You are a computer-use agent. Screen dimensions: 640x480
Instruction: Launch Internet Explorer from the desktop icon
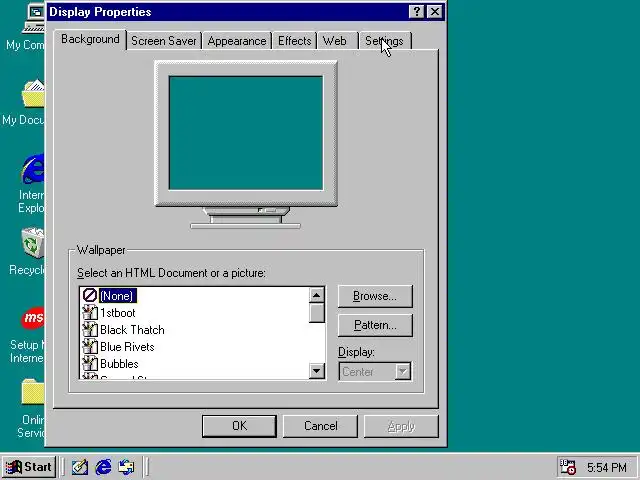click(x=33, y=169)
